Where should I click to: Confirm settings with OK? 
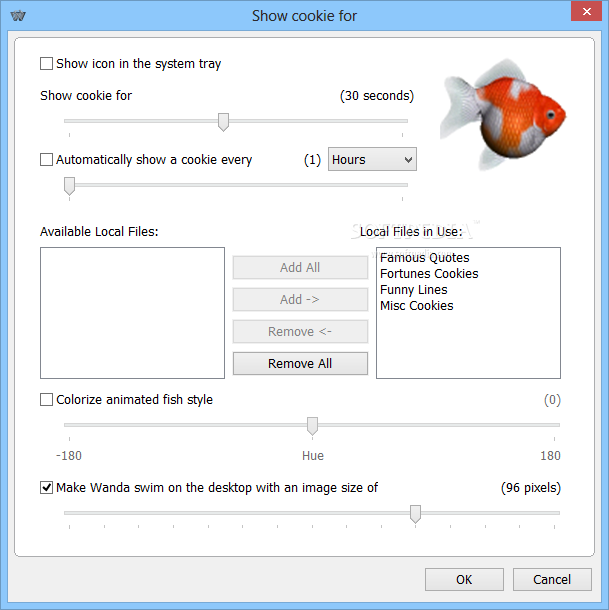click(x=464, y=580)
